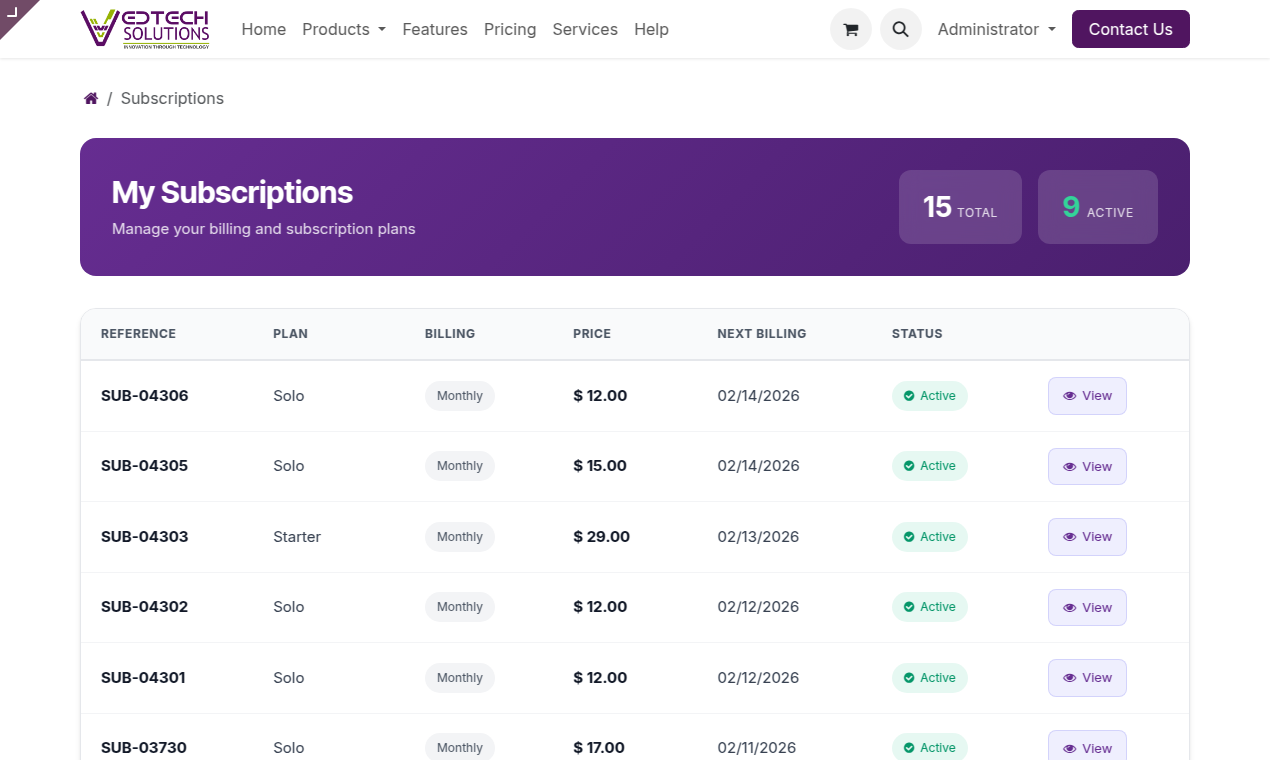
Task: Click the $ 29.00 price
Action: [602, 537]
